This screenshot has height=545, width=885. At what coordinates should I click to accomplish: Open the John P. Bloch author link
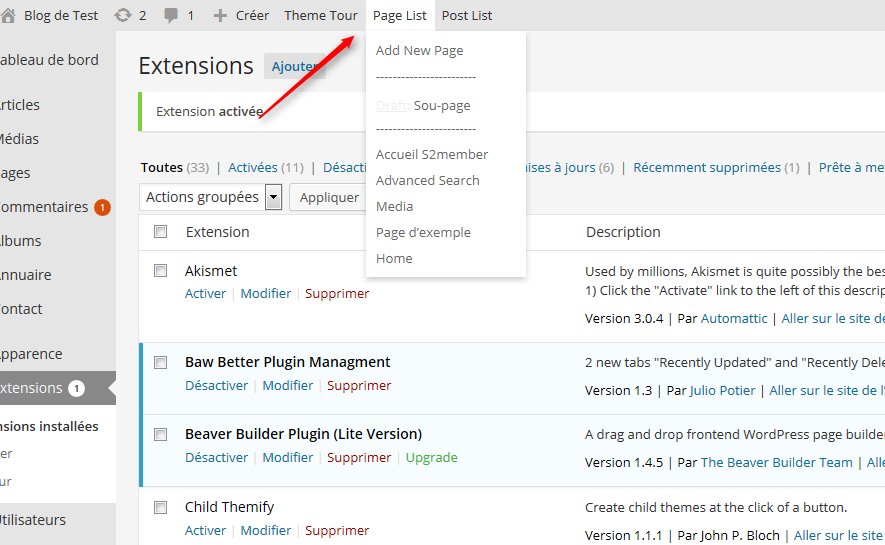pyautogui.click(x=740, y=535)
